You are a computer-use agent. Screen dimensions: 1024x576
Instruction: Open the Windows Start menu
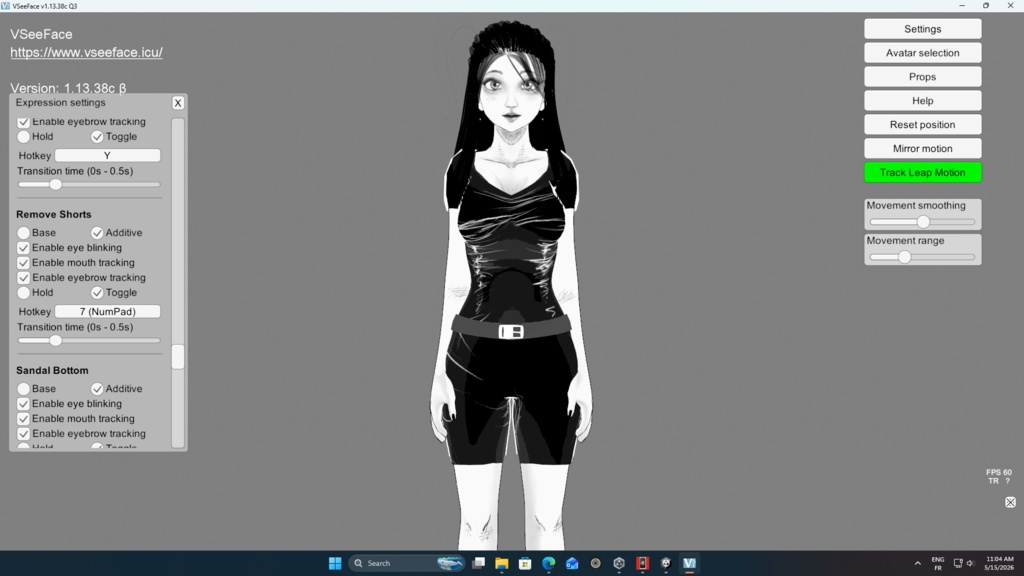[x=335, y=563]
